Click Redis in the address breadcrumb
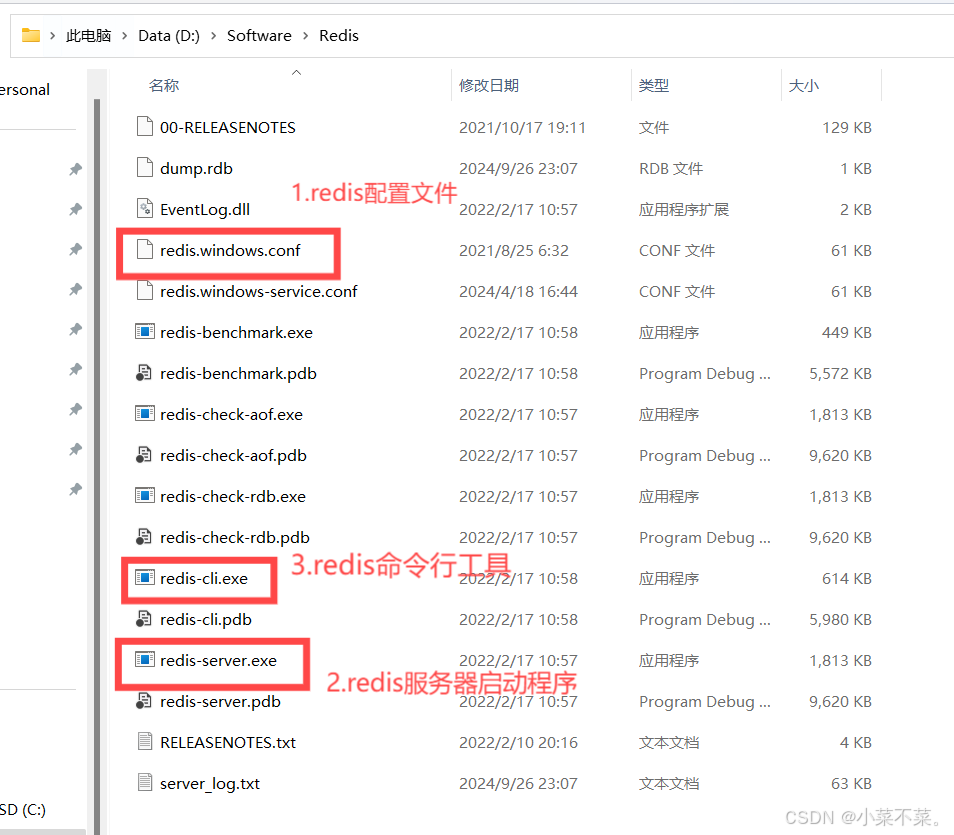Screen dimensions: 954x835 click(339, 36)
